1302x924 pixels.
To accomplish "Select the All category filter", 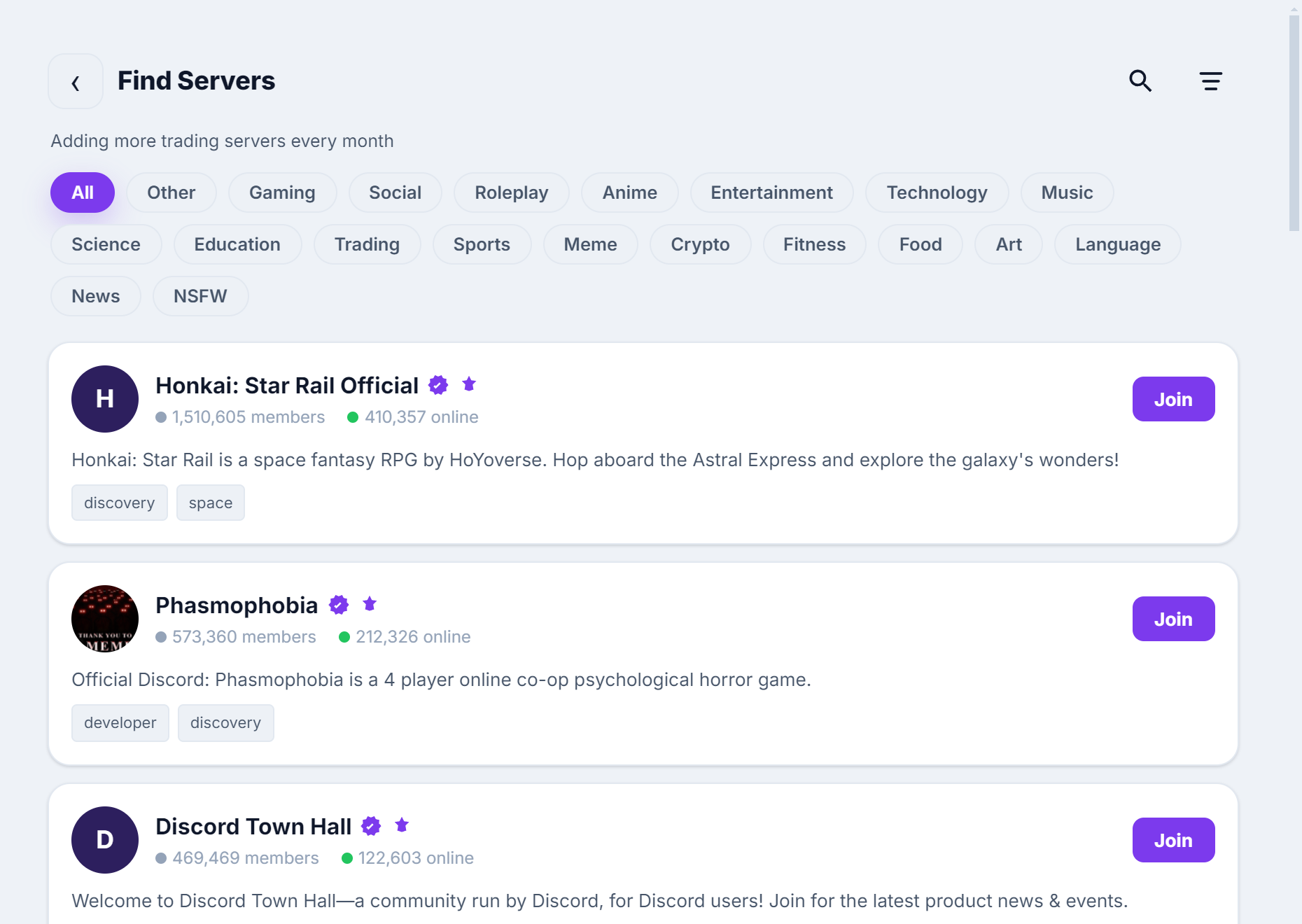I will (83, 192).
